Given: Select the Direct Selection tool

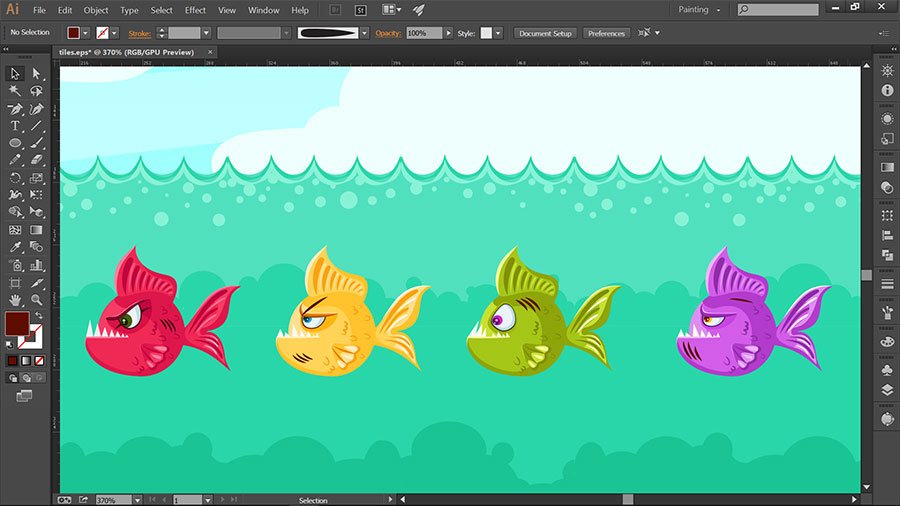Looking at the screenshot, I should point(36,73).
